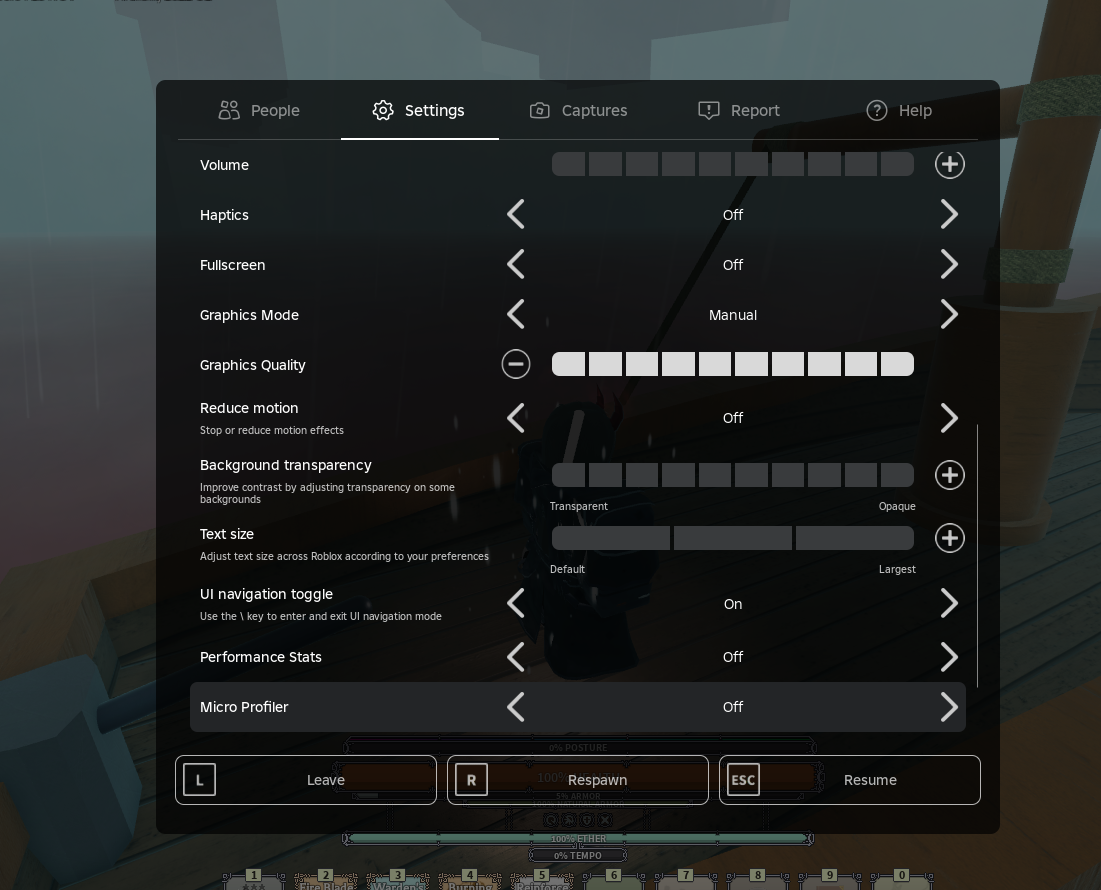Click the Captures camera icon
The height and width of the screenshot is (890, 1101).
click(540, 110)
